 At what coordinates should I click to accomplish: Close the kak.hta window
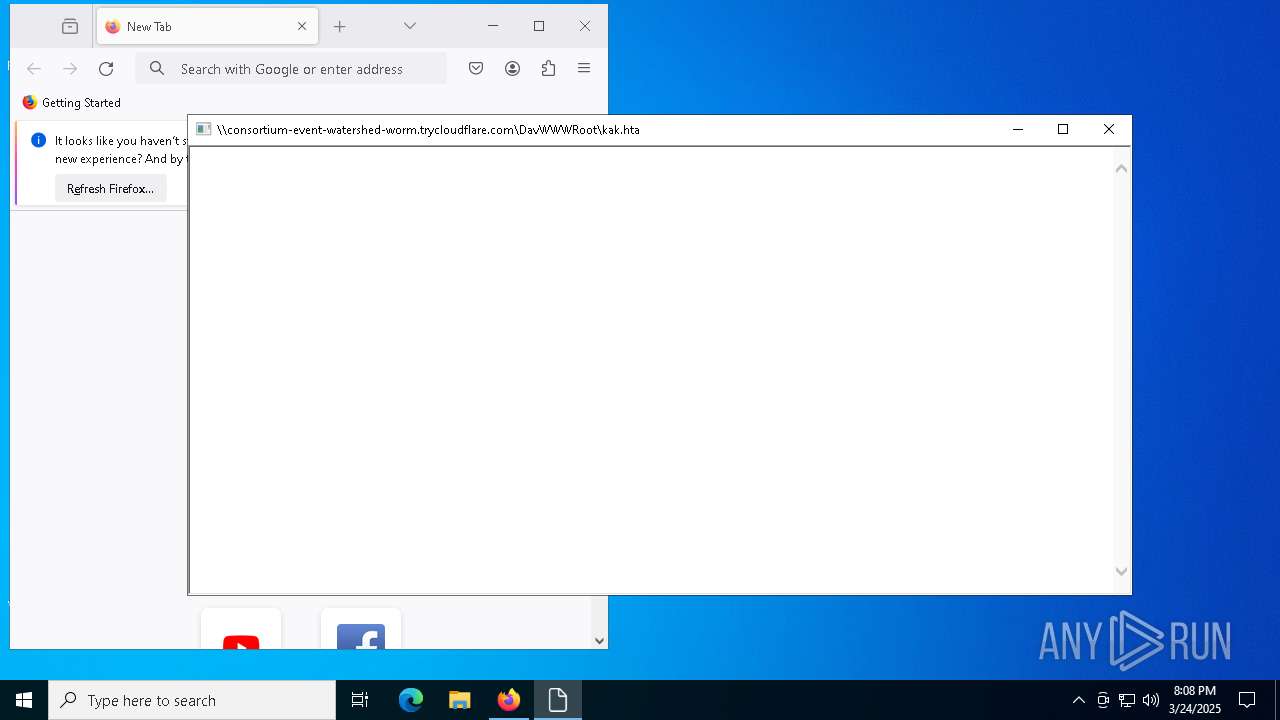pos(1108,130)
